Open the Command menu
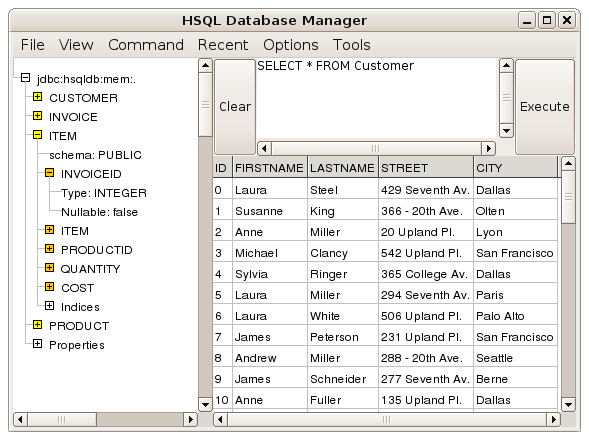 point(146,45)
